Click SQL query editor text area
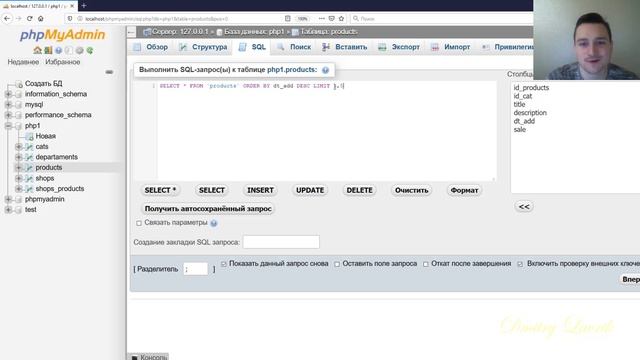The height and width of the screenshot is (360, 640). [327, 131]
